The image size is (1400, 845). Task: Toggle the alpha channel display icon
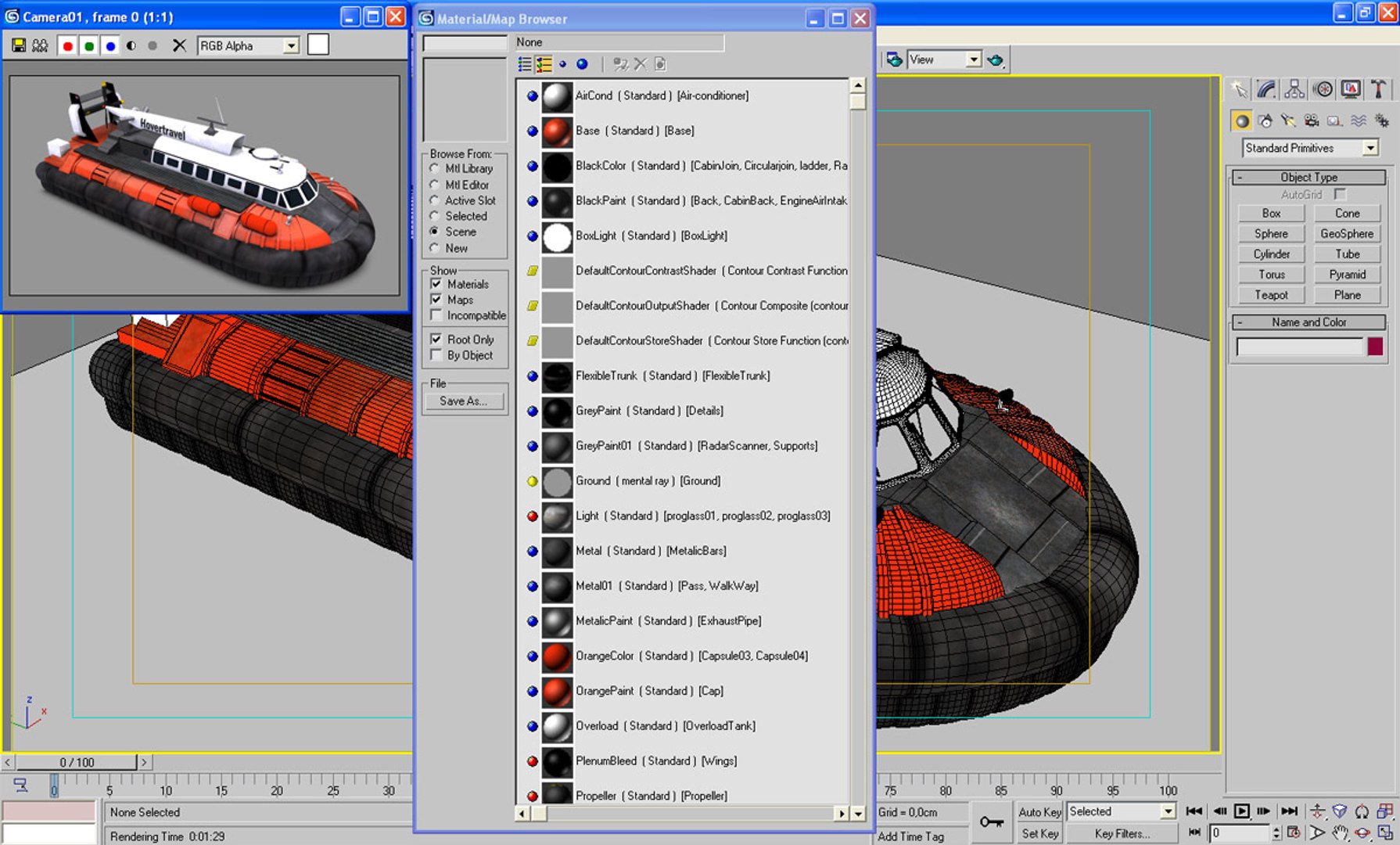point(131,46)
